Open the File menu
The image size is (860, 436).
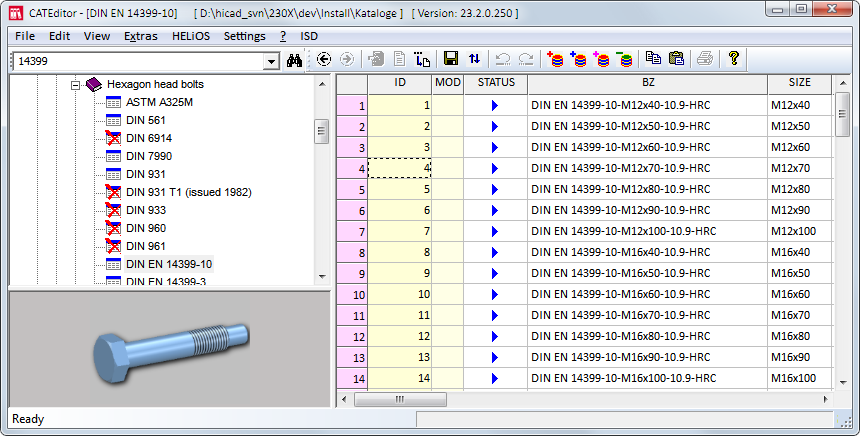[25, 36]
